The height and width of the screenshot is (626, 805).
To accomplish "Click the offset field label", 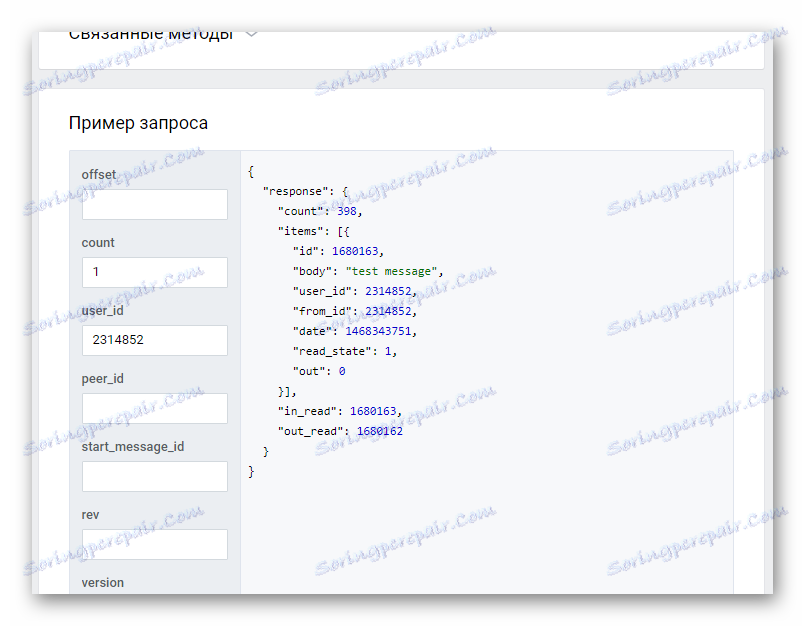I will (98, 174).
